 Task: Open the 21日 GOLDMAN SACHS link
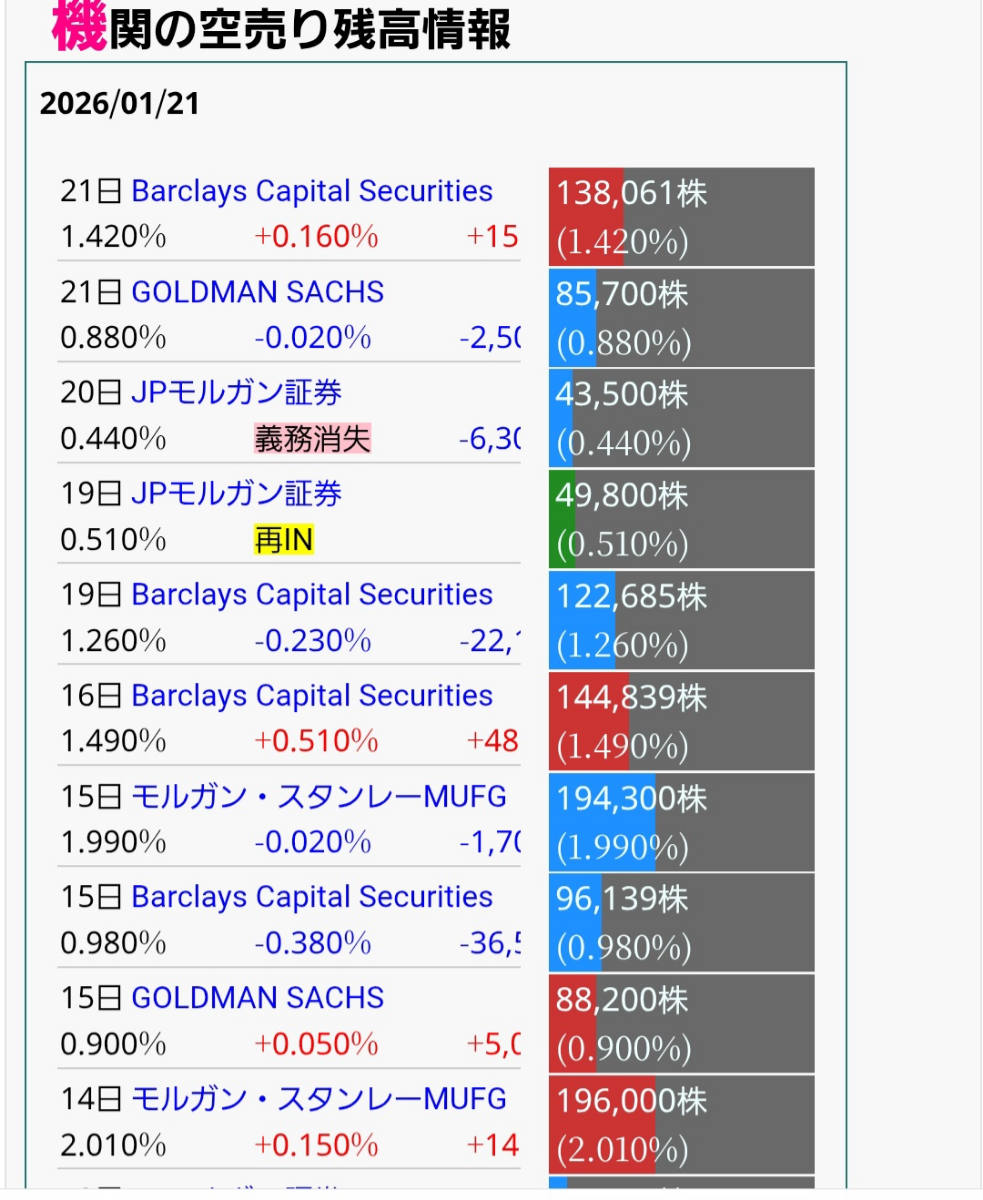point(257,292)
